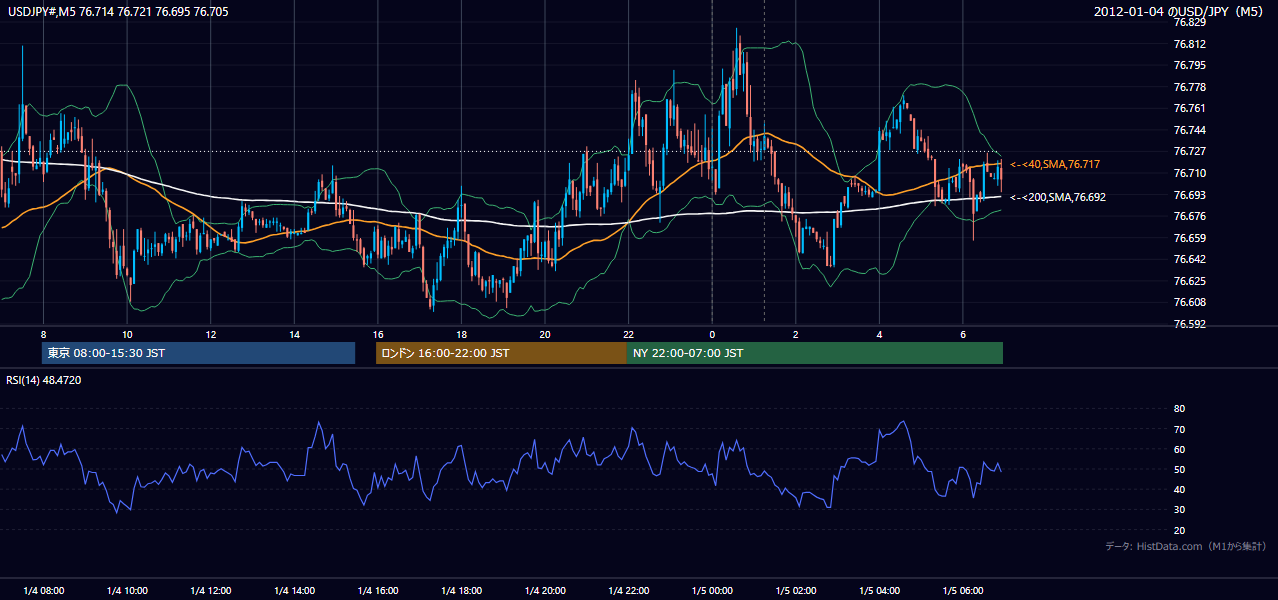This screenshot has width=1278, height=600.
Task: Click bottom time label 1/4 10:00
Action: 127,591
